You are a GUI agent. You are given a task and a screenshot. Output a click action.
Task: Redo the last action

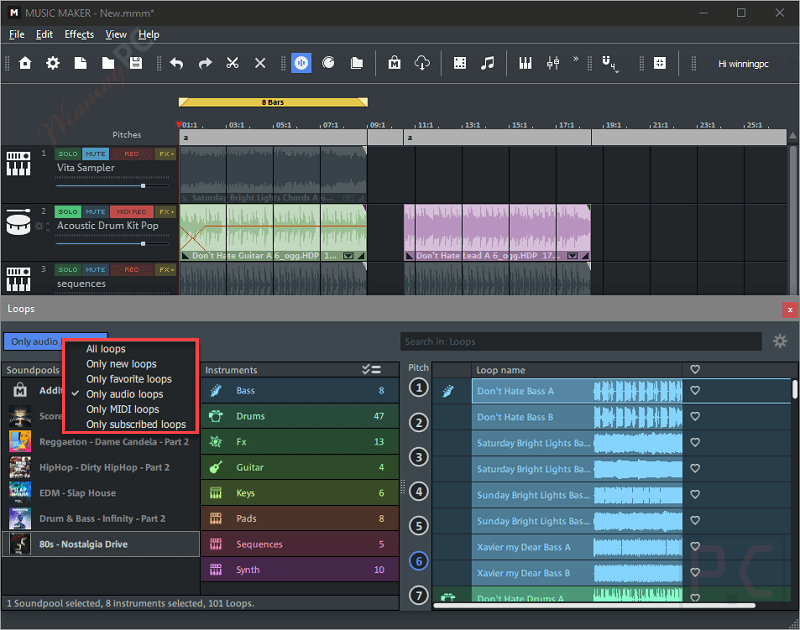point(205,63)
